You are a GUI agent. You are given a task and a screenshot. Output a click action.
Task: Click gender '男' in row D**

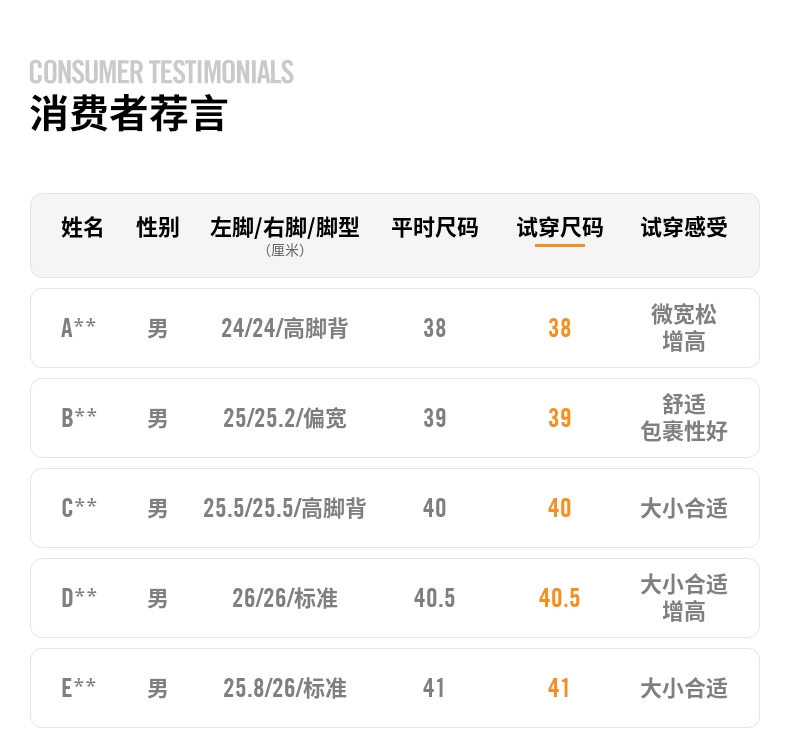[x=158, y=599]
